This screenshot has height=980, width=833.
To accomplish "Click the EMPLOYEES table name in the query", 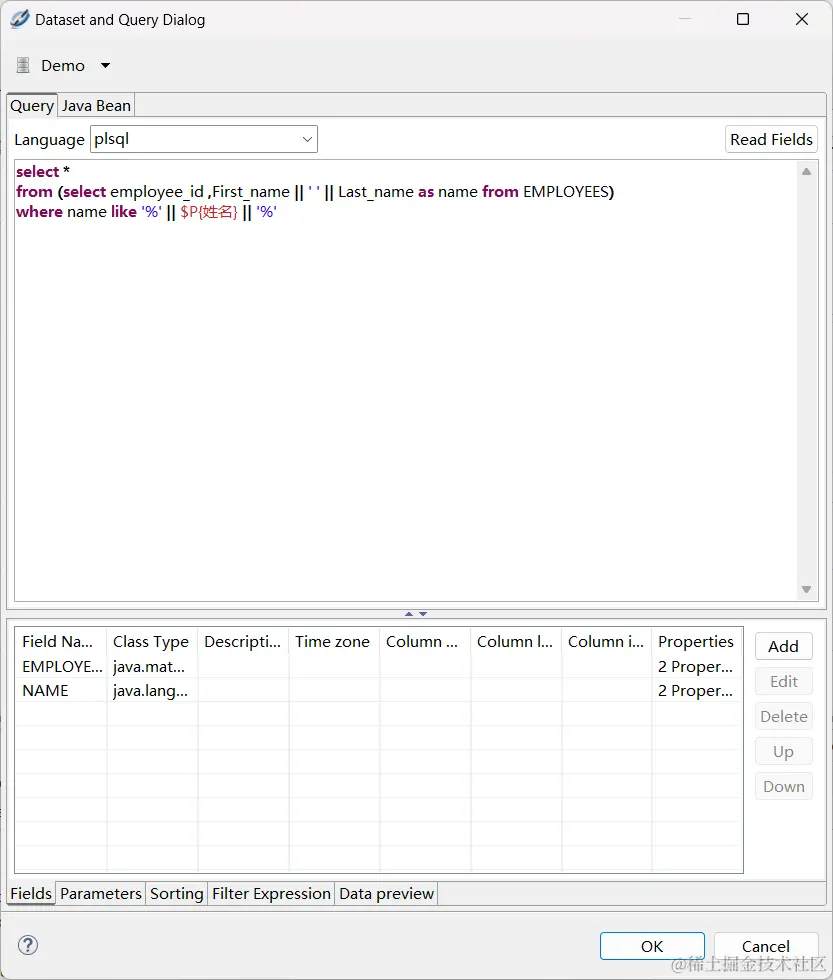I will 566,191.
